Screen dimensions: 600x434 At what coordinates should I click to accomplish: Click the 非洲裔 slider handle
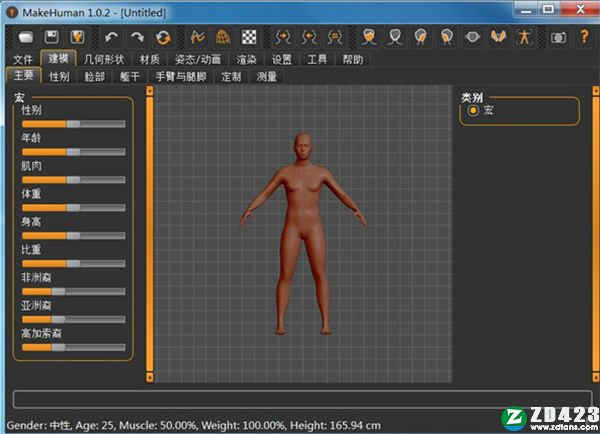(59, 292)
